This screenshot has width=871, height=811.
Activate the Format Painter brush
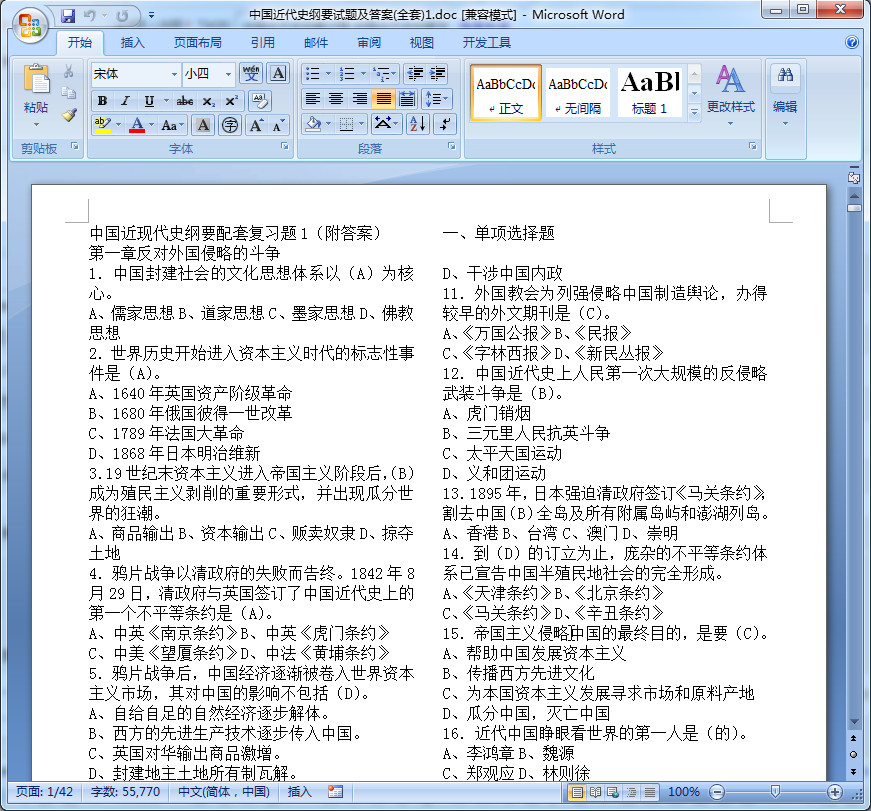click(68, 114)
